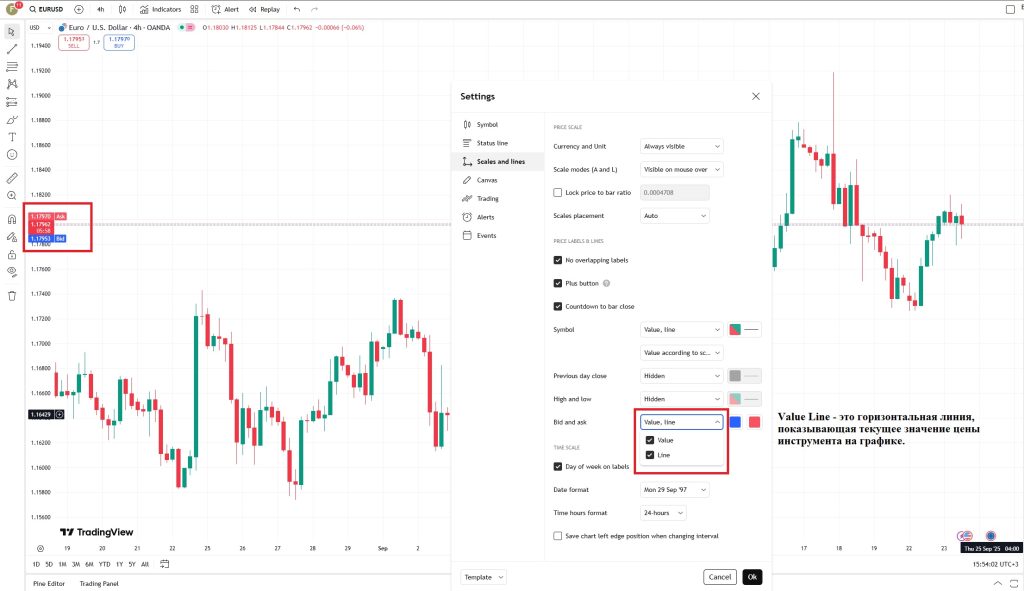Open the candles chart type menu
The width and height of the screenshot is (1024, 591).
pos(122,9)
